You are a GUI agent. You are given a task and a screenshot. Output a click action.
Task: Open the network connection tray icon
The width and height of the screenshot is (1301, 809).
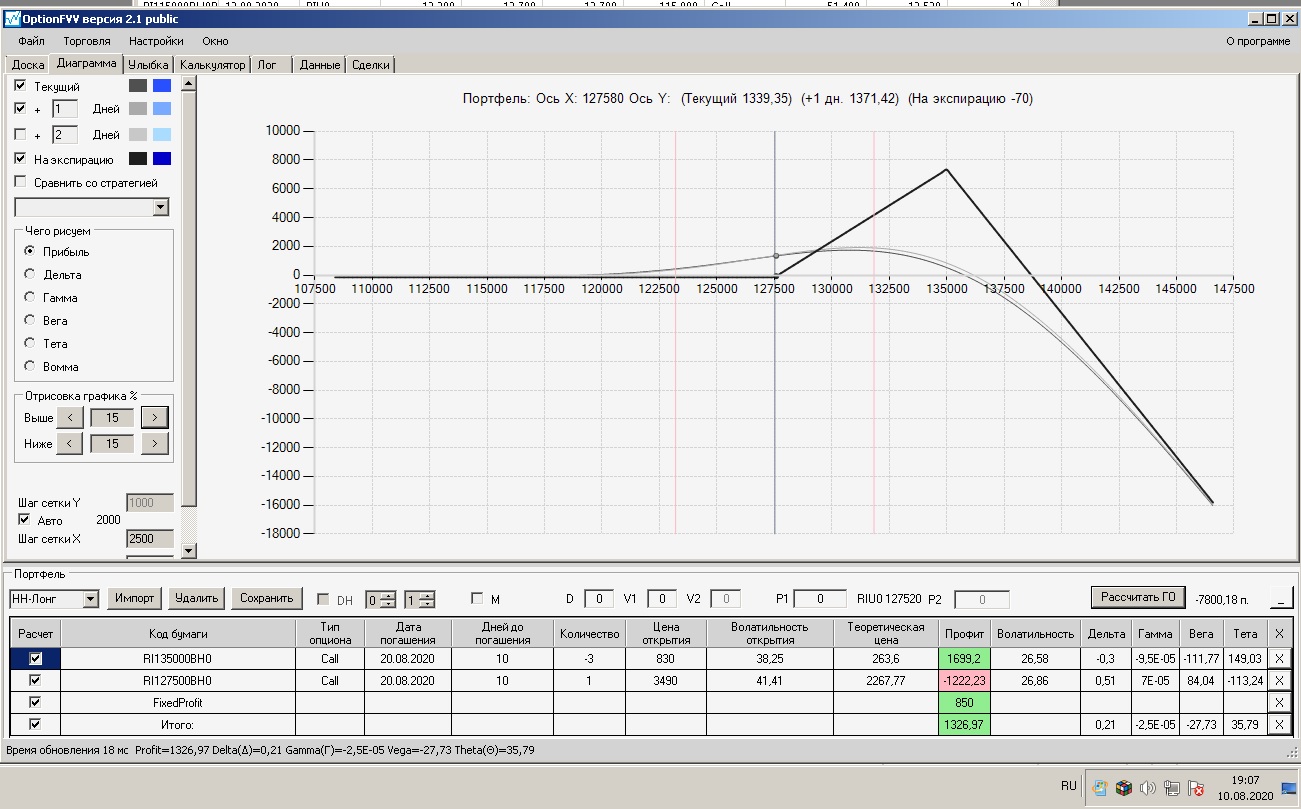(x=1171, y=787)
